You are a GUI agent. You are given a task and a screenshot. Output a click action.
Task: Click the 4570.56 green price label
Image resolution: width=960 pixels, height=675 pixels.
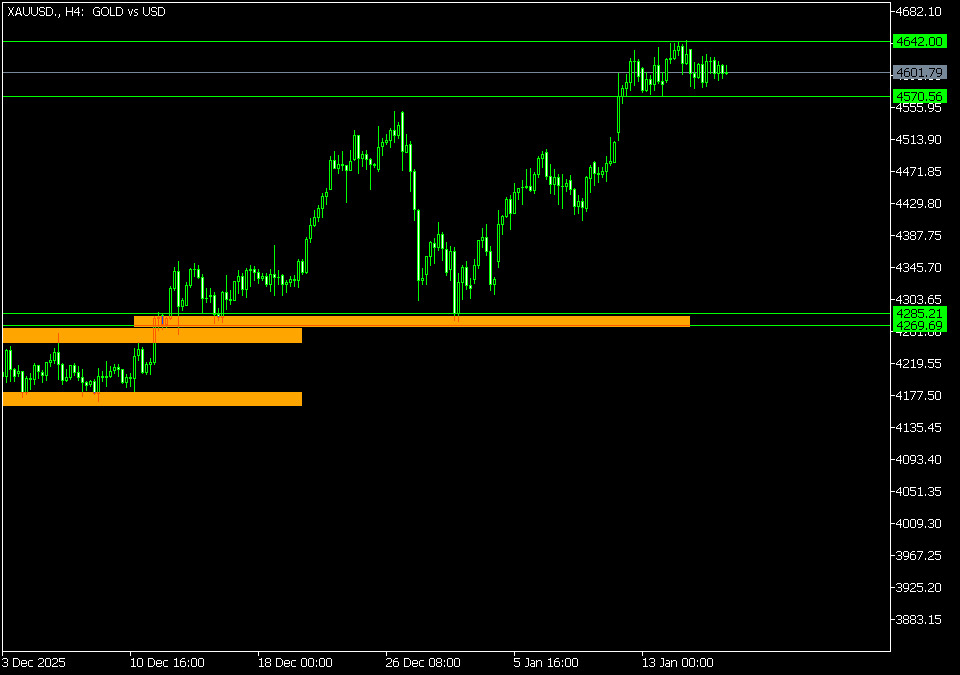[x=919, y=97]
